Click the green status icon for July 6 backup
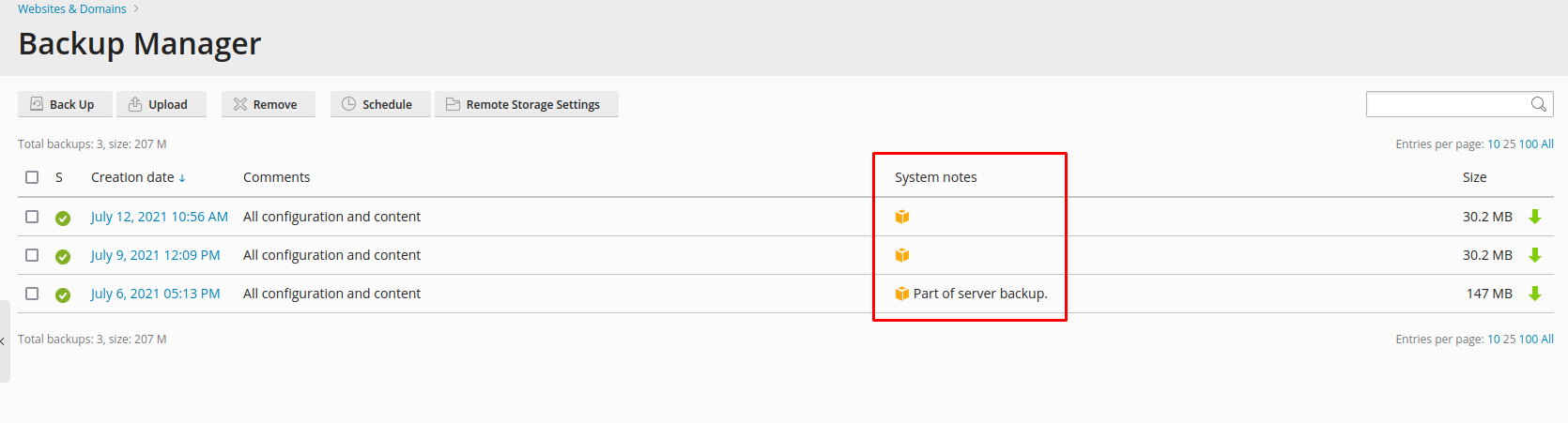Image resolution: width=1568 pixels, height=423 pixels. coord(63,295)
